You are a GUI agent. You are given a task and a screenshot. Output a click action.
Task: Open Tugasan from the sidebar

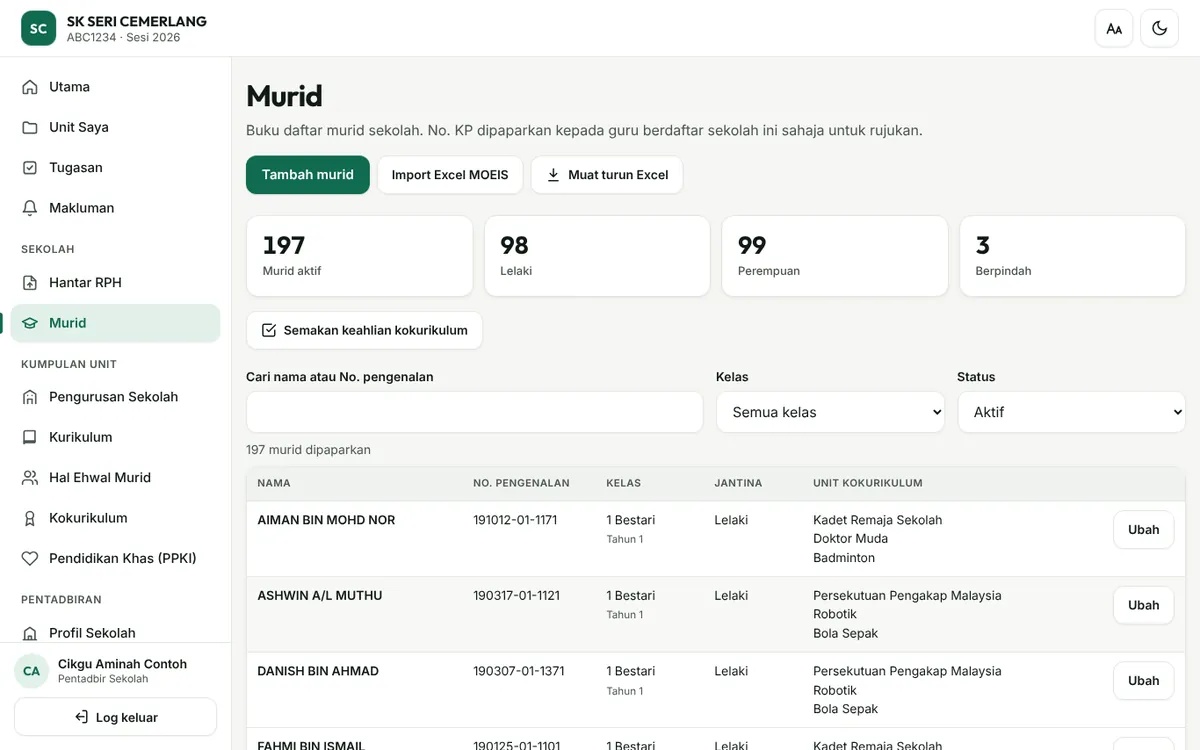point(115,168)
